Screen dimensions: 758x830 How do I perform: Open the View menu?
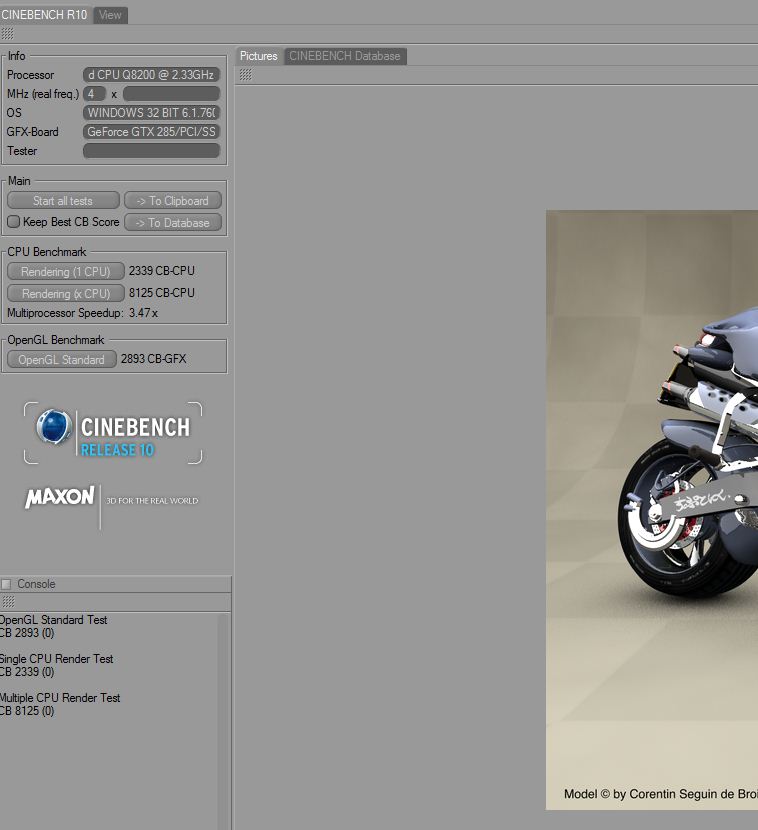coord(110,15)
